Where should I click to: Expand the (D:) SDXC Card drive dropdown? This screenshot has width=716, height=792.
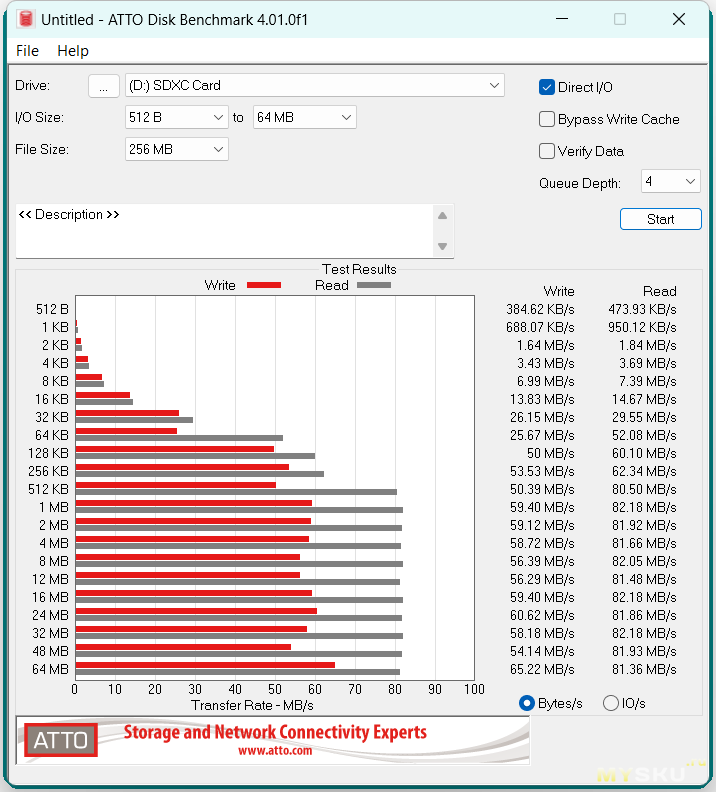[x=315, y=86]
